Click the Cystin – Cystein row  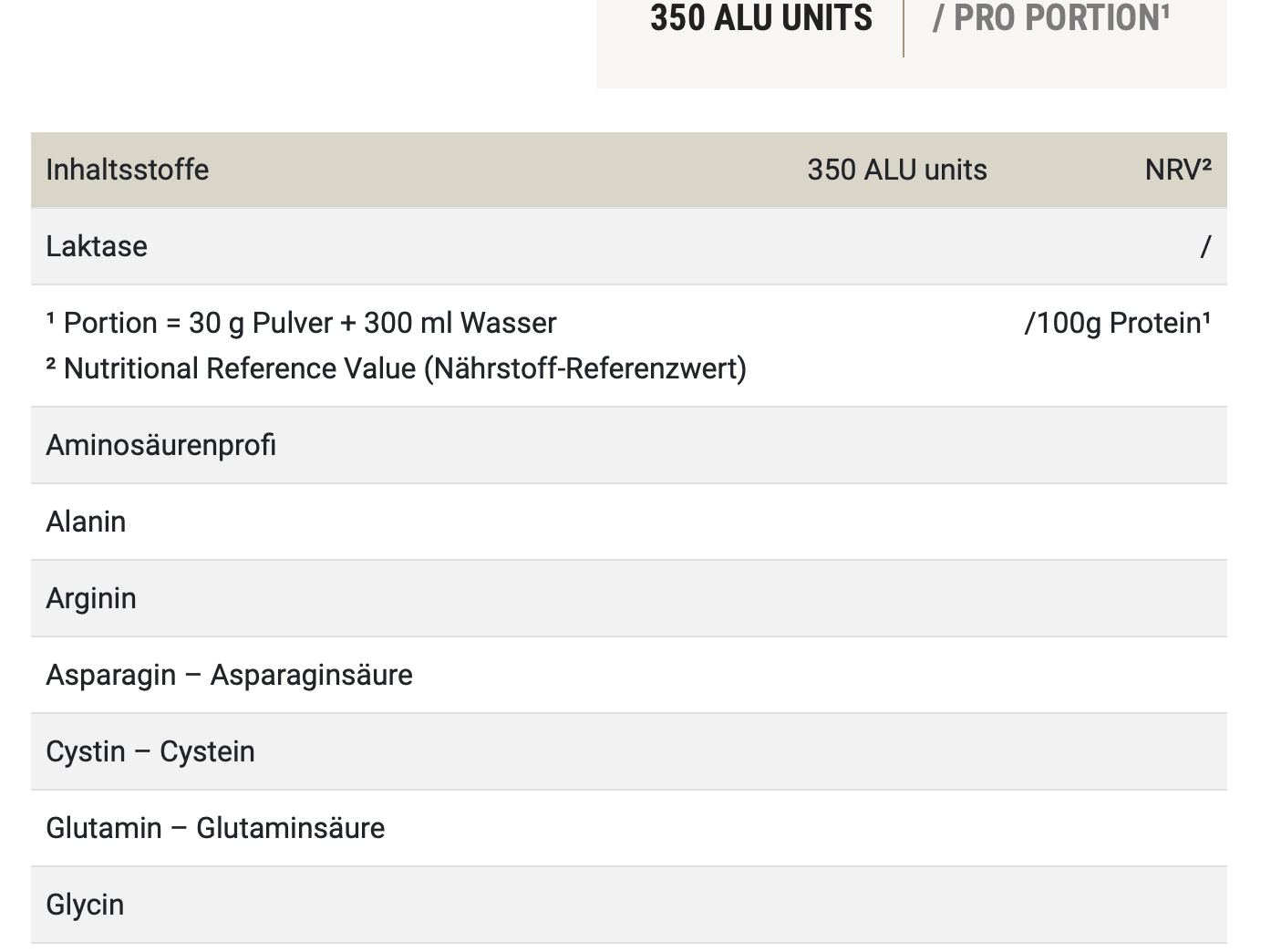[150, 751]
